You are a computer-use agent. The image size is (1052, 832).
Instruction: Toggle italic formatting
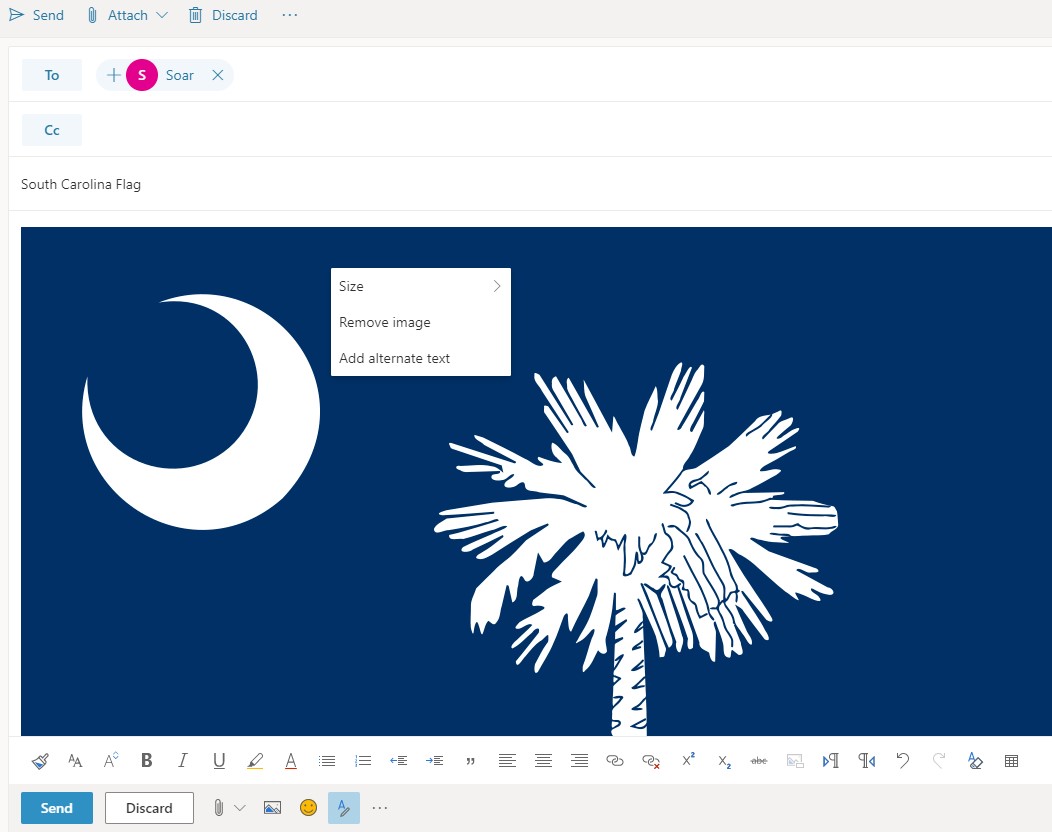click(182, 760)
